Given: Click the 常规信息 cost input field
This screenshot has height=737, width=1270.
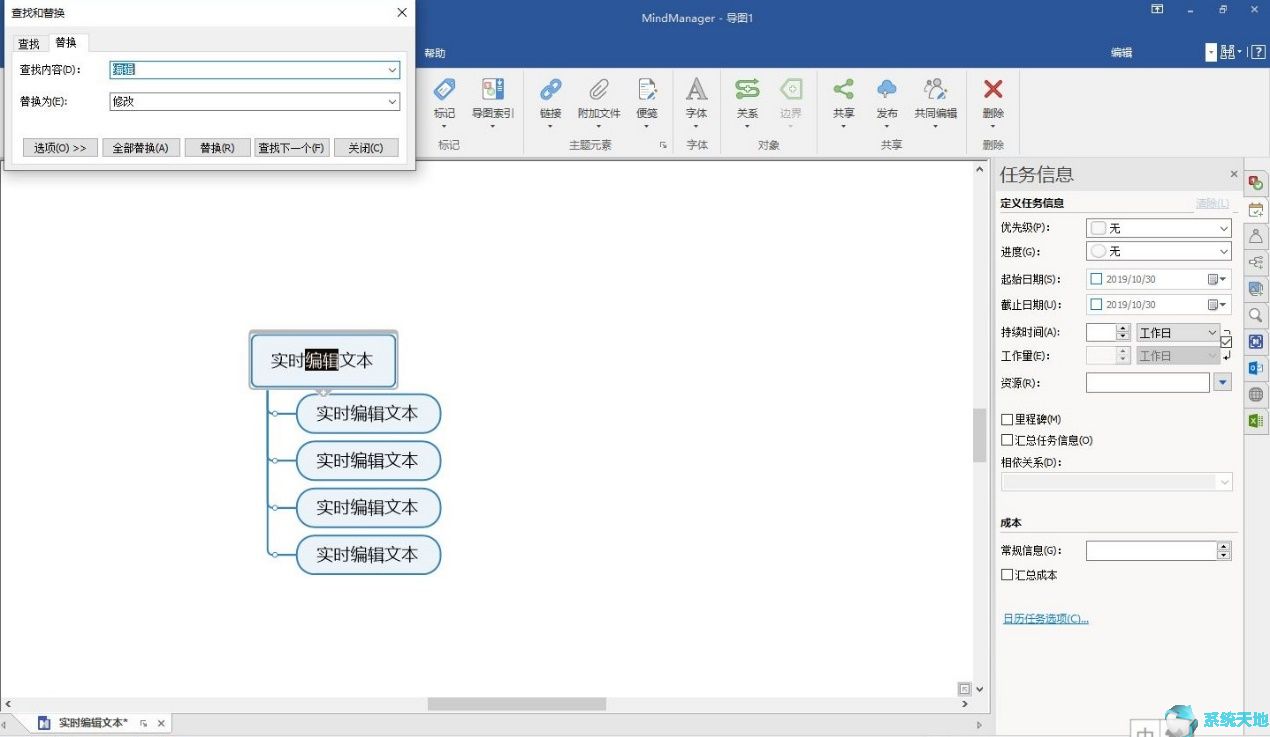Looking at the screenshot, I should [x=1151, y=551].
